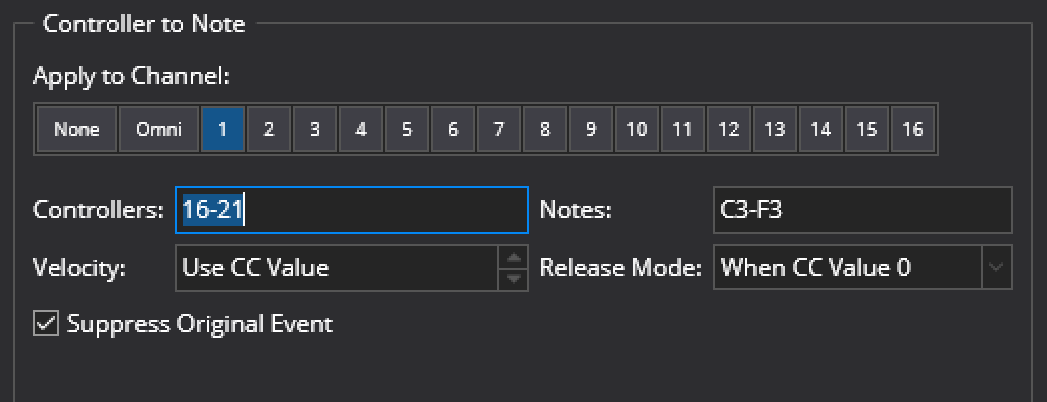Click the Velocity up spinner arrow

click(513, 258)
